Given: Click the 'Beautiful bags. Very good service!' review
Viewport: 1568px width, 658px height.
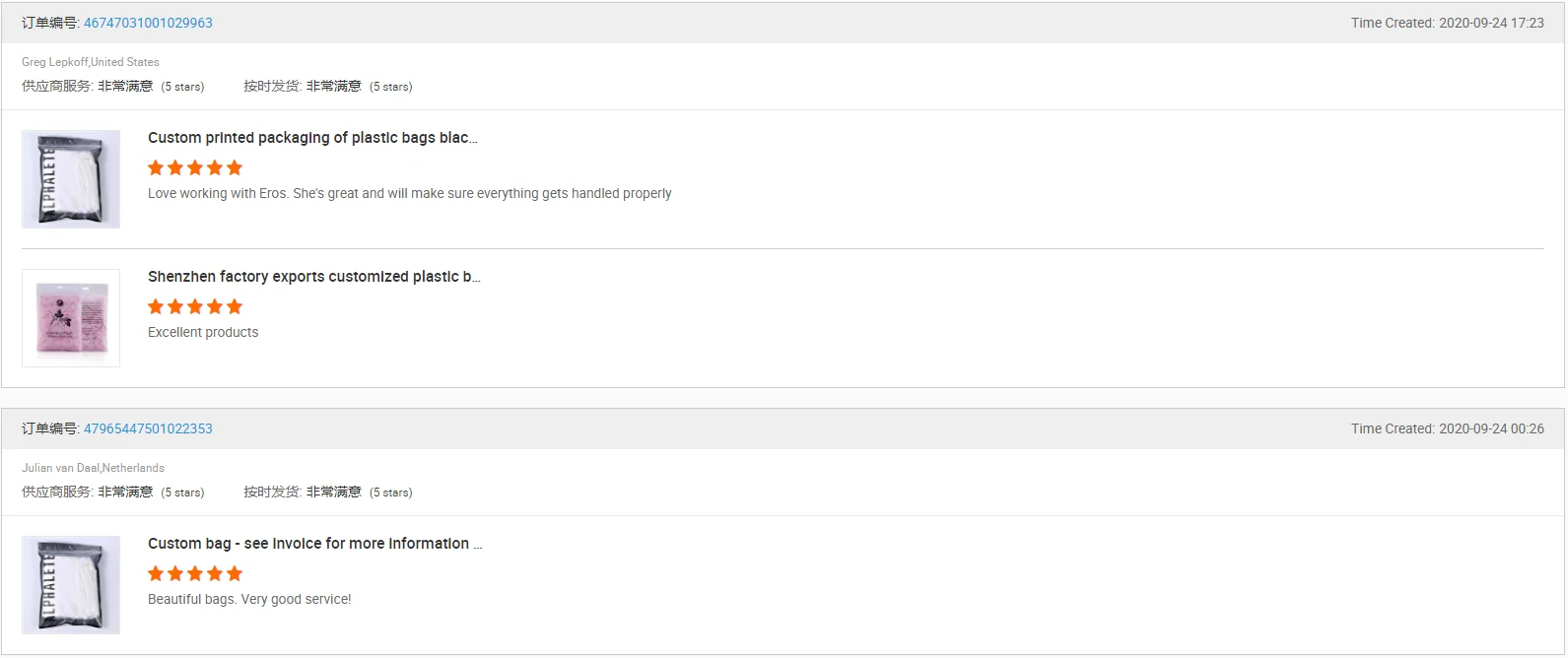Looking at the screenshot, I should (x=249, y=599).
